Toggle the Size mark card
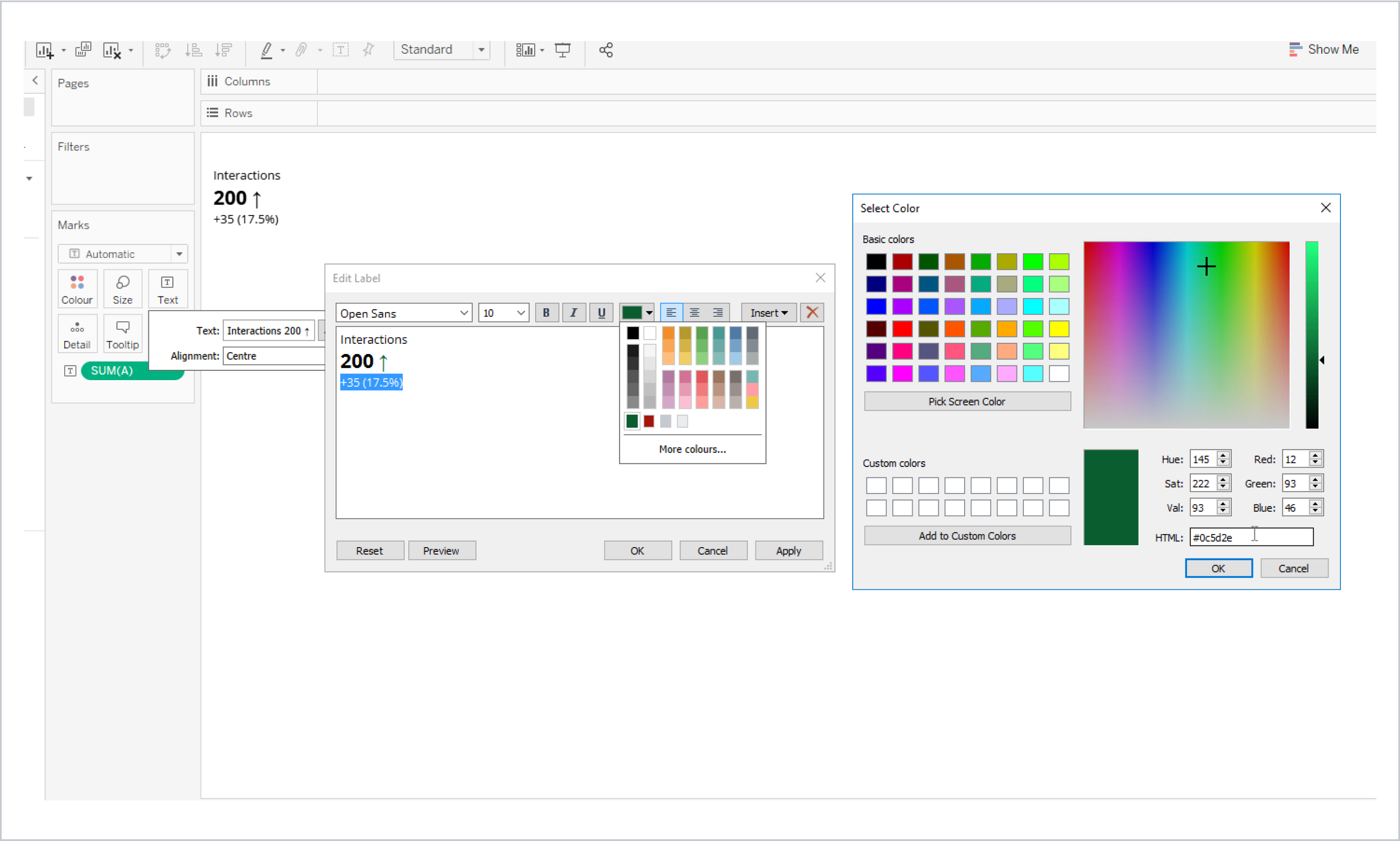Image resolution: width=1400 pixels, height=841 pixels. (x=122, y=289)
